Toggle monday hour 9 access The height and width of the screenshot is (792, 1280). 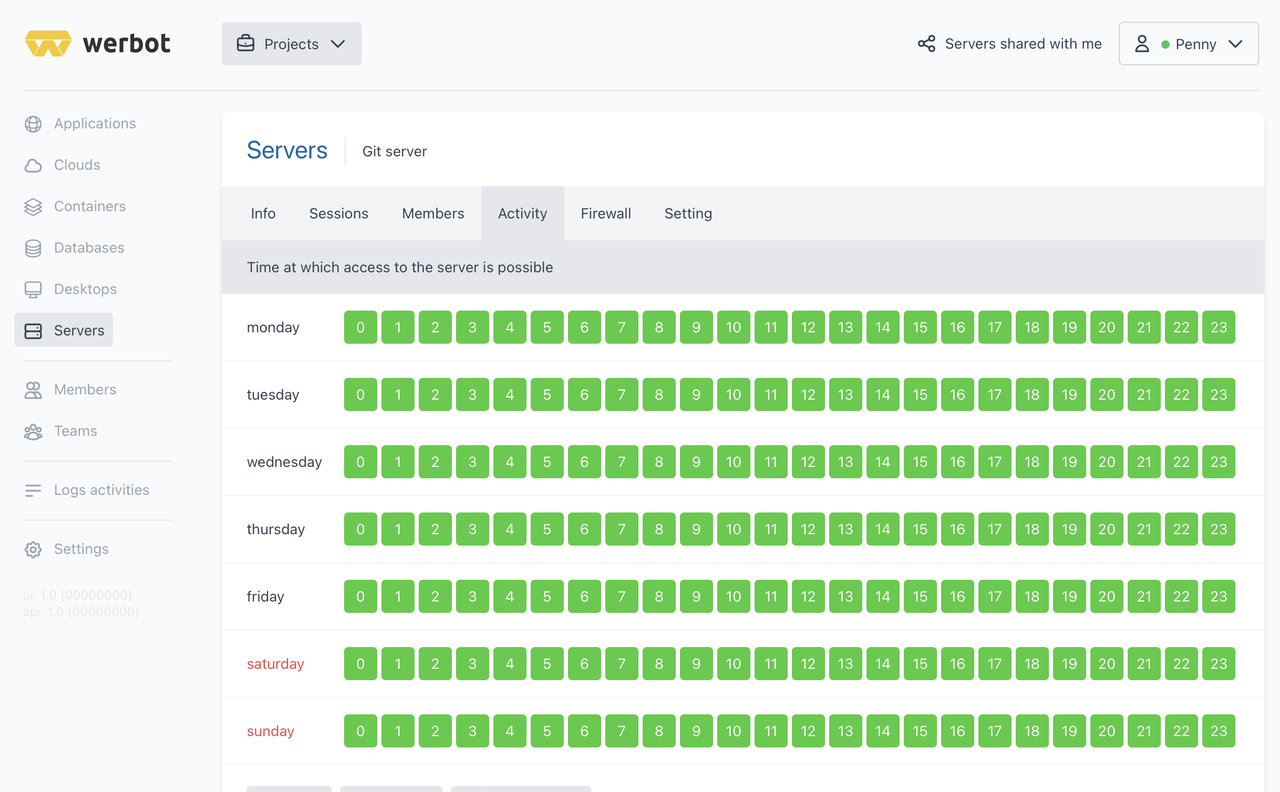tap(696, 328)
